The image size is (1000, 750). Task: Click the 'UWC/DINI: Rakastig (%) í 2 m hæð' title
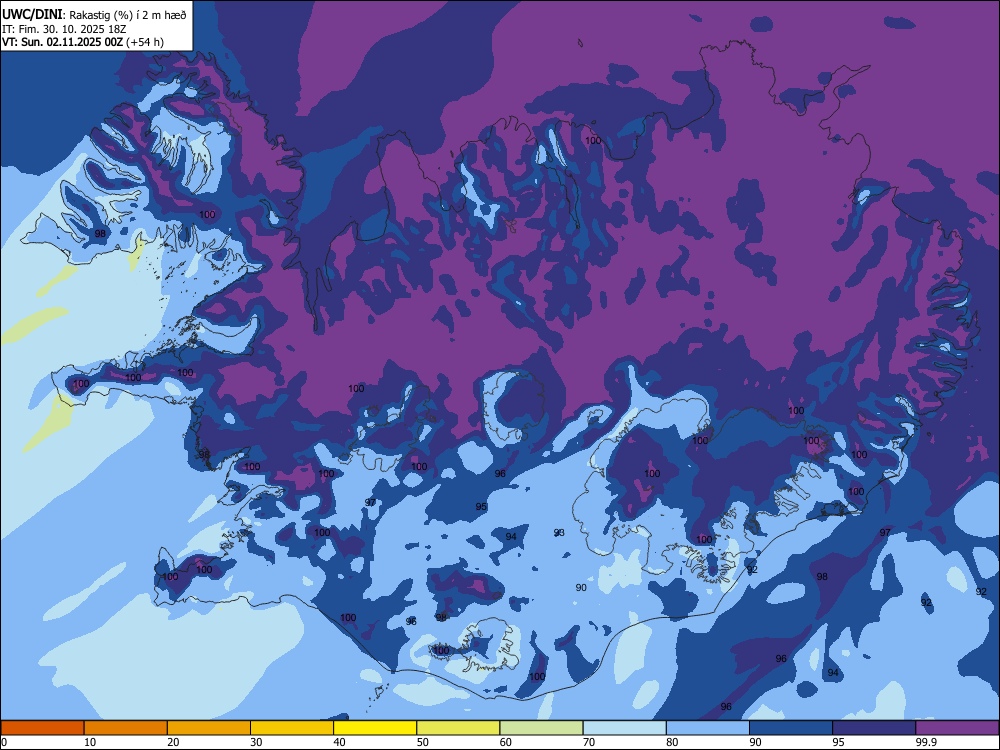pyautogui.click(x=94, y=15)
